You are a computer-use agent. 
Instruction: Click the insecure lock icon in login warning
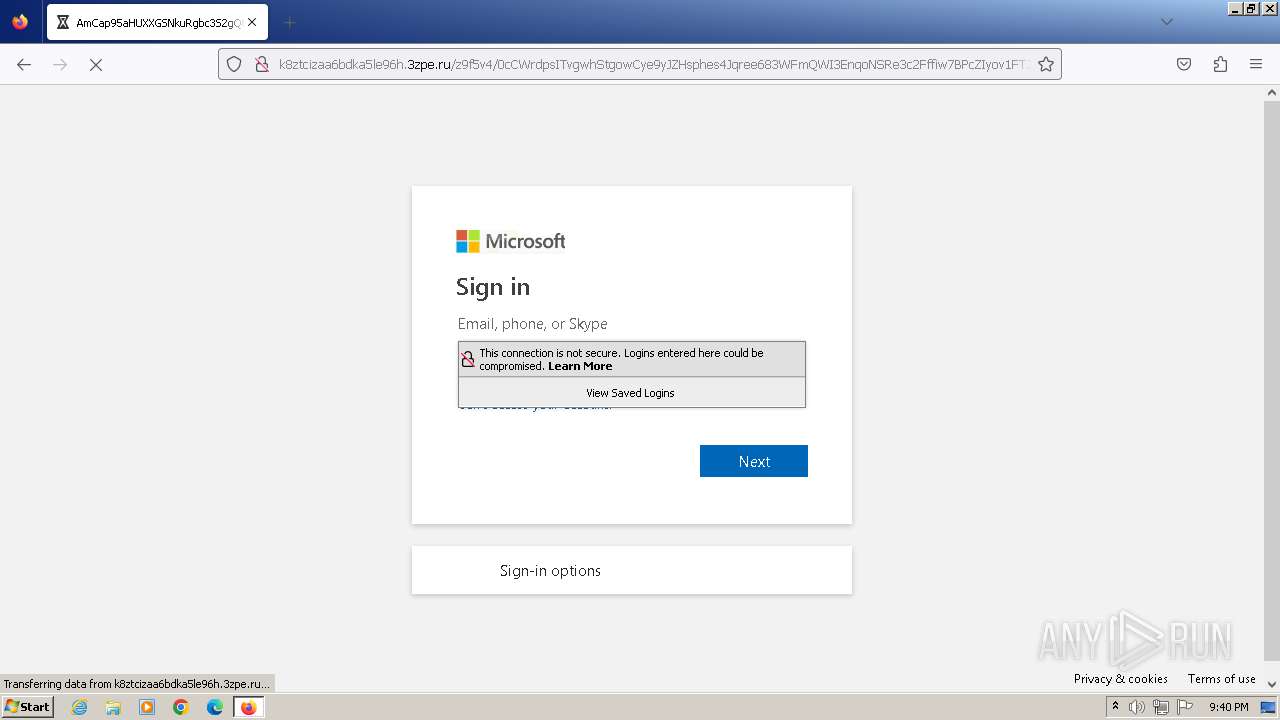pyautogui.click(x=468, y=359)
